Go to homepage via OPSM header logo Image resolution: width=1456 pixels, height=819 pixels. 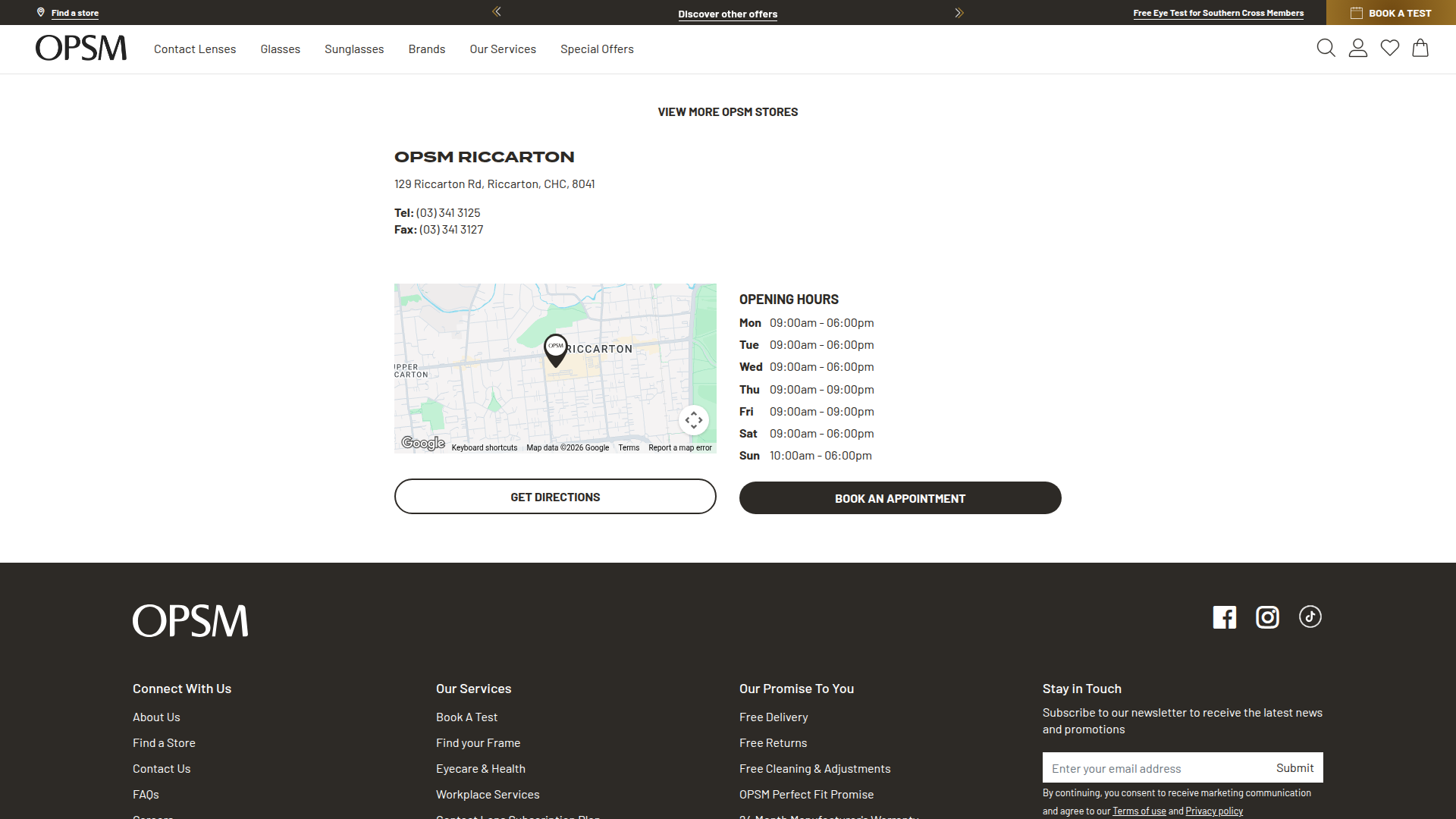(81, 49)
